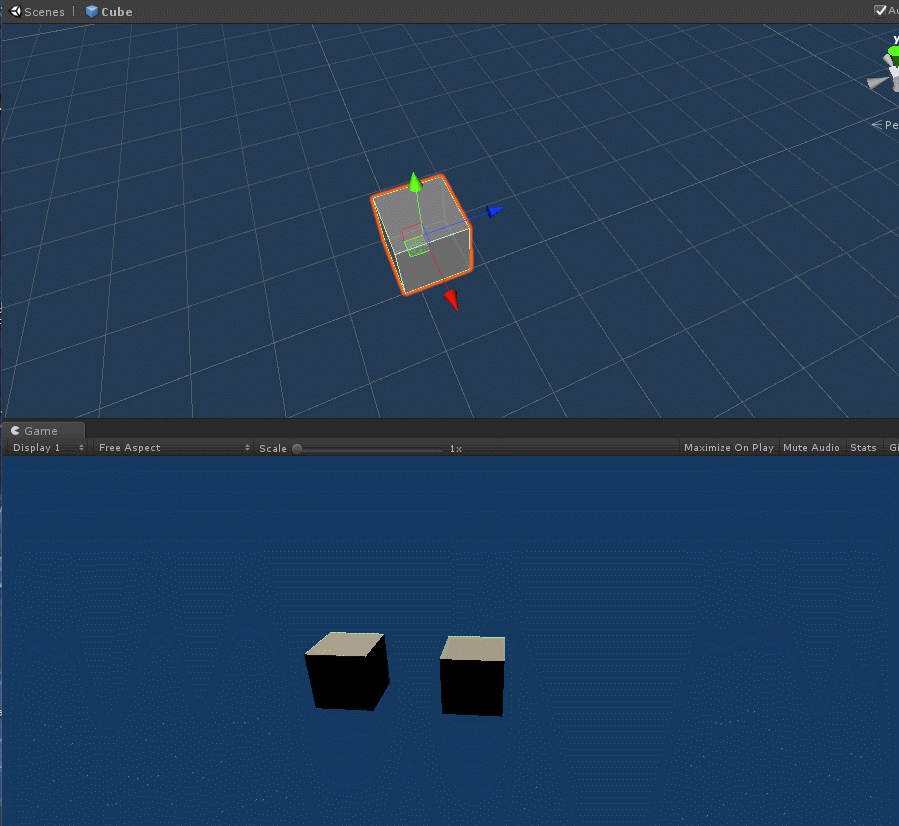Open the Display 1 dropdown
This screenshot has width=899, height=826.
tap(45, 447)
